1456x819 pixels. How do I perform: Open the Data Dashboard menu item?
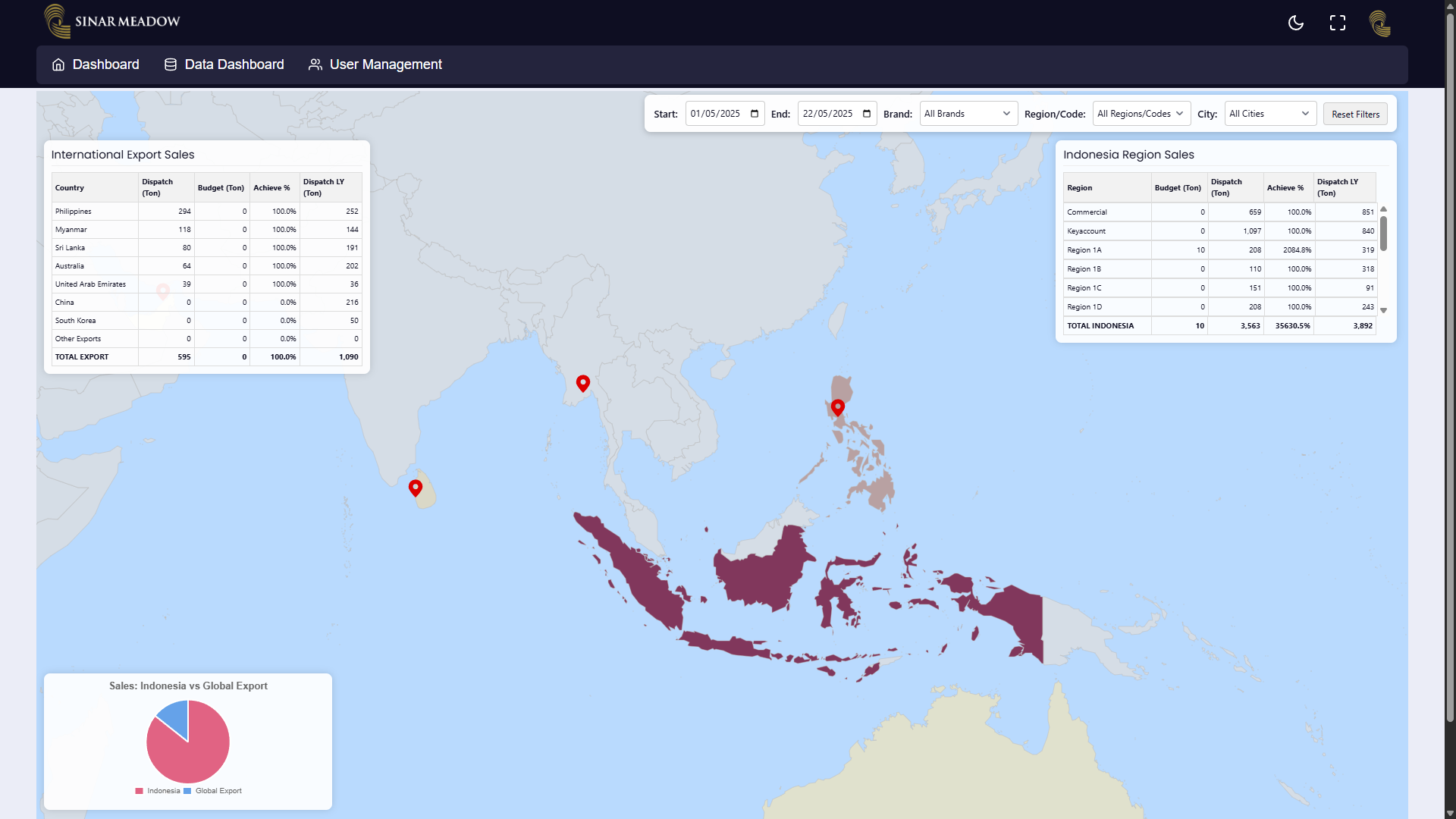(x=224, y=64)
